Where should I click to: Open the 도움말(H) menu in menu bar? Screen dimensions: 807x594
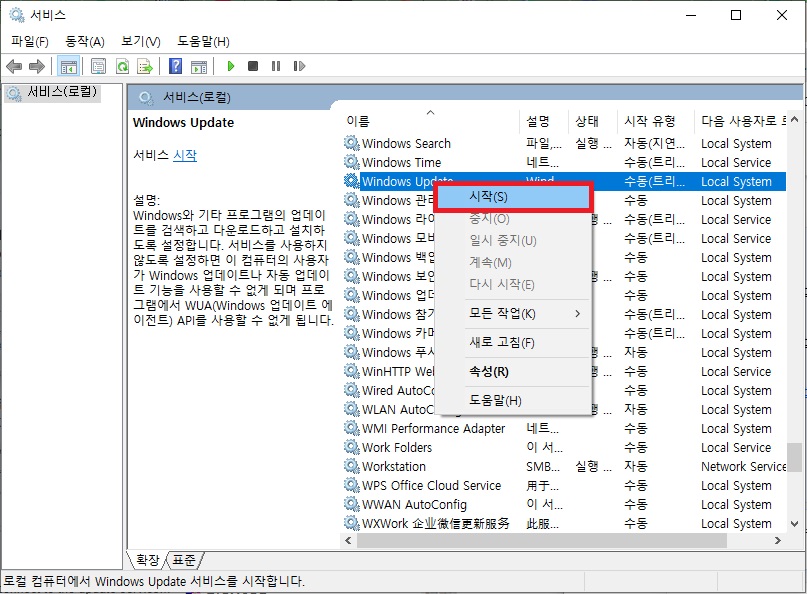[x=203, y=41]
